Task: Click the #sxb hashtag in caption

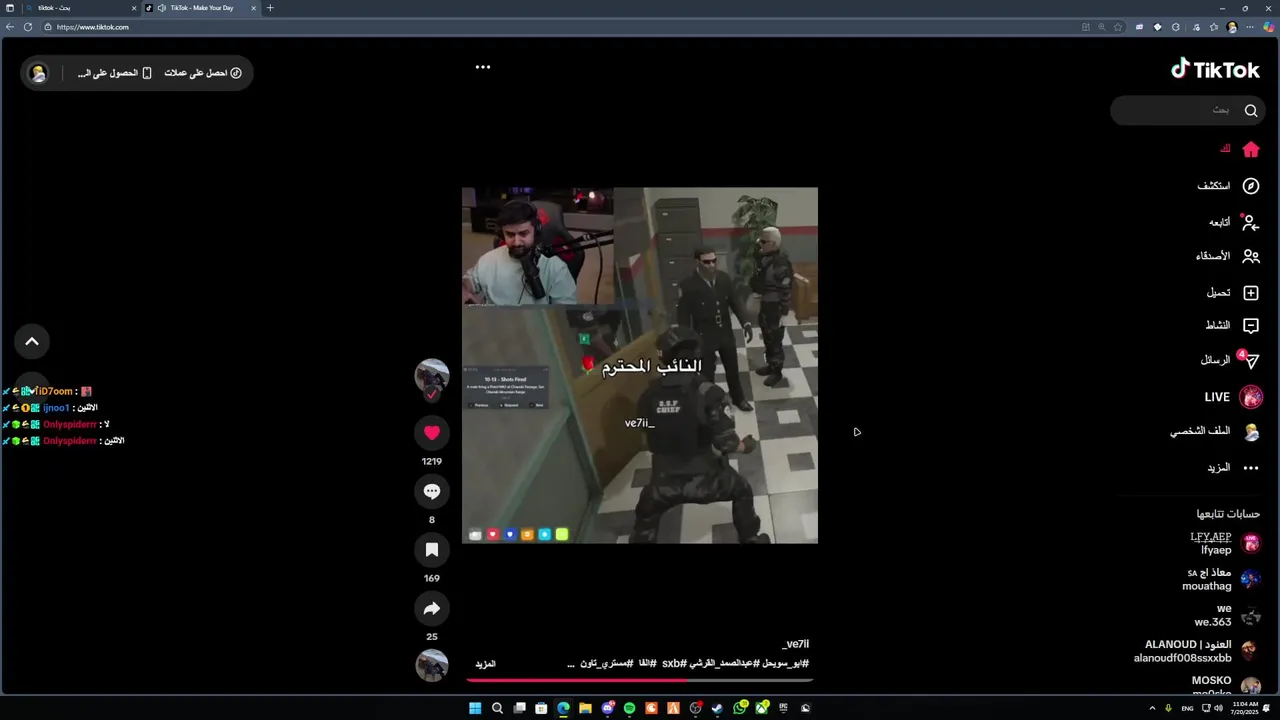Action: (x=674, y=664)
